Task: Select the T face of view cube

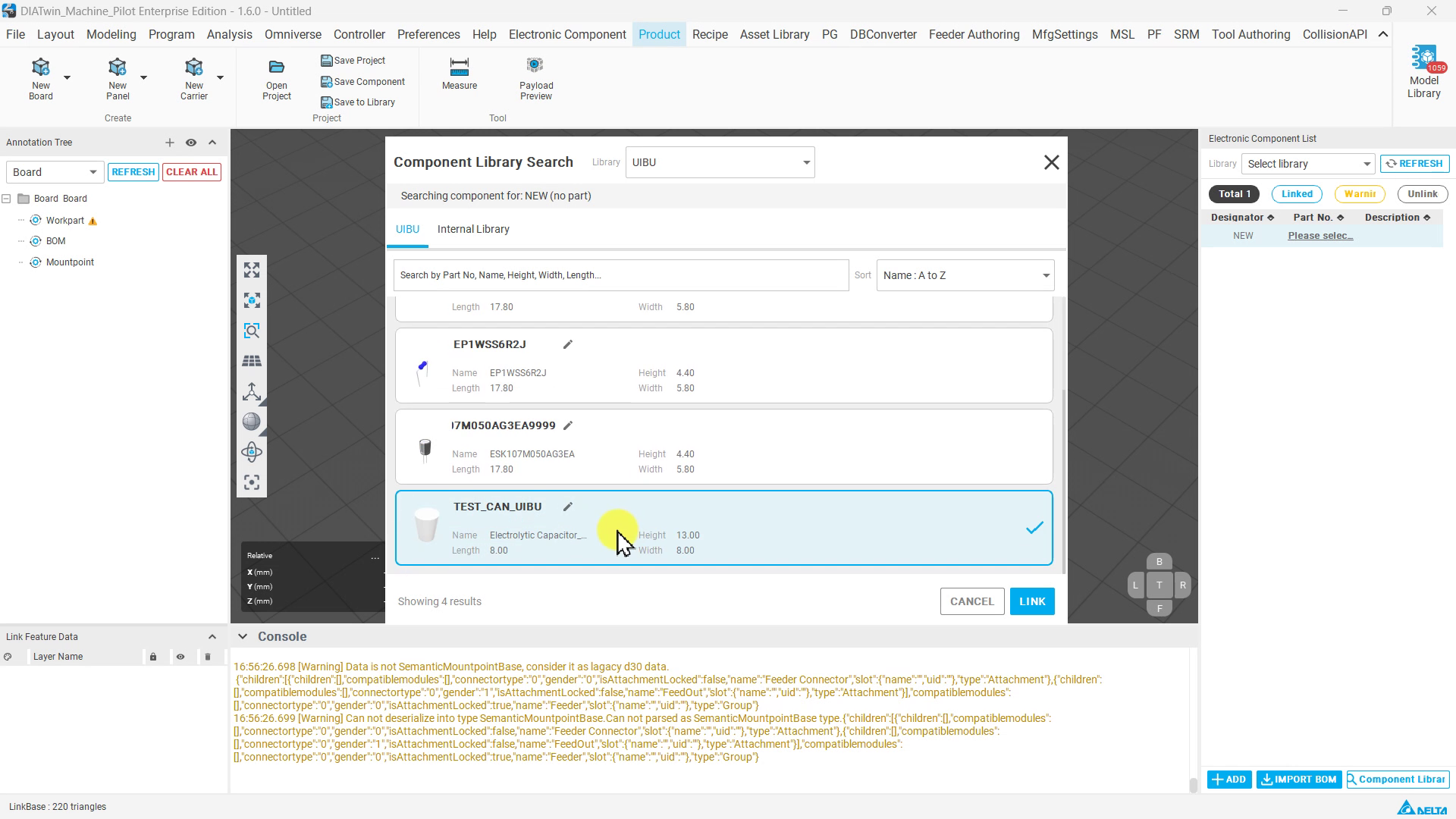Action: (1159, 585)
